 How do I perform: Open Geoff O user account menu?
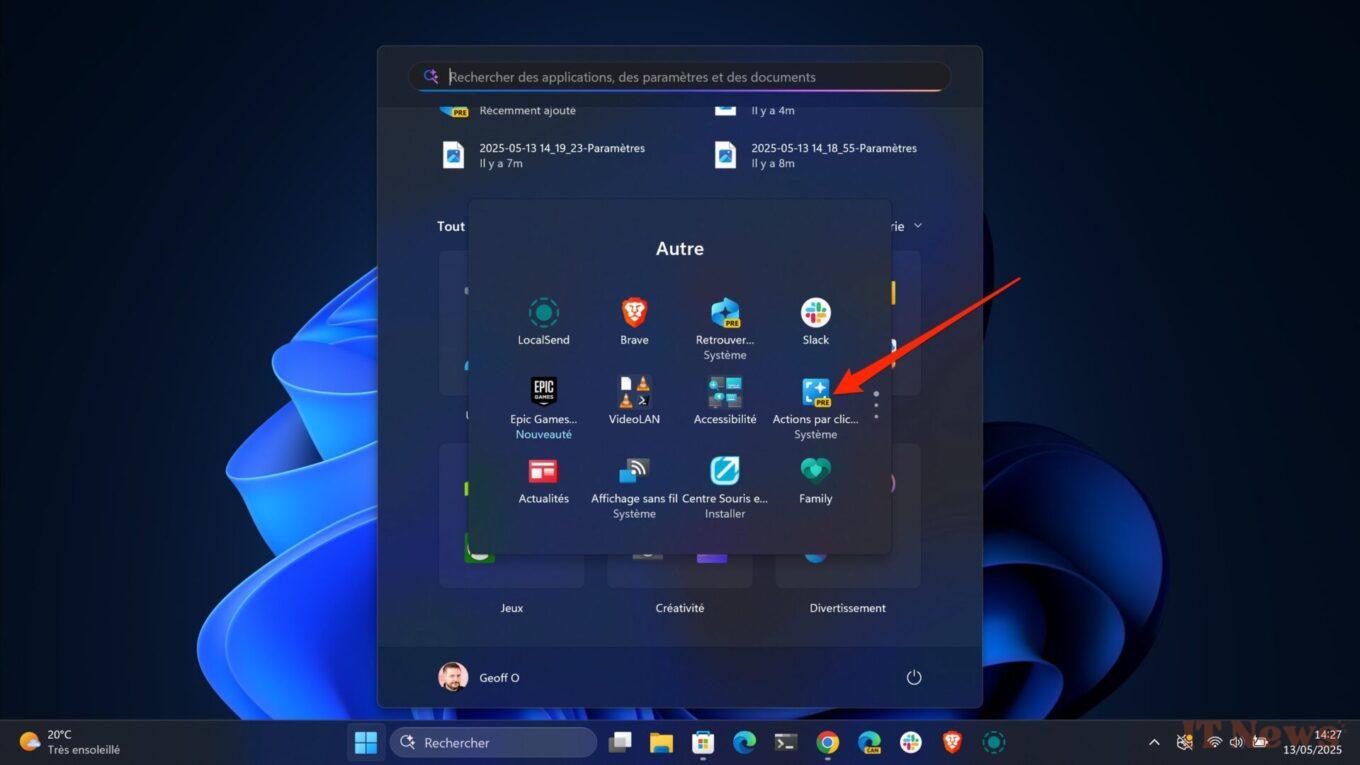pos(479,677)
